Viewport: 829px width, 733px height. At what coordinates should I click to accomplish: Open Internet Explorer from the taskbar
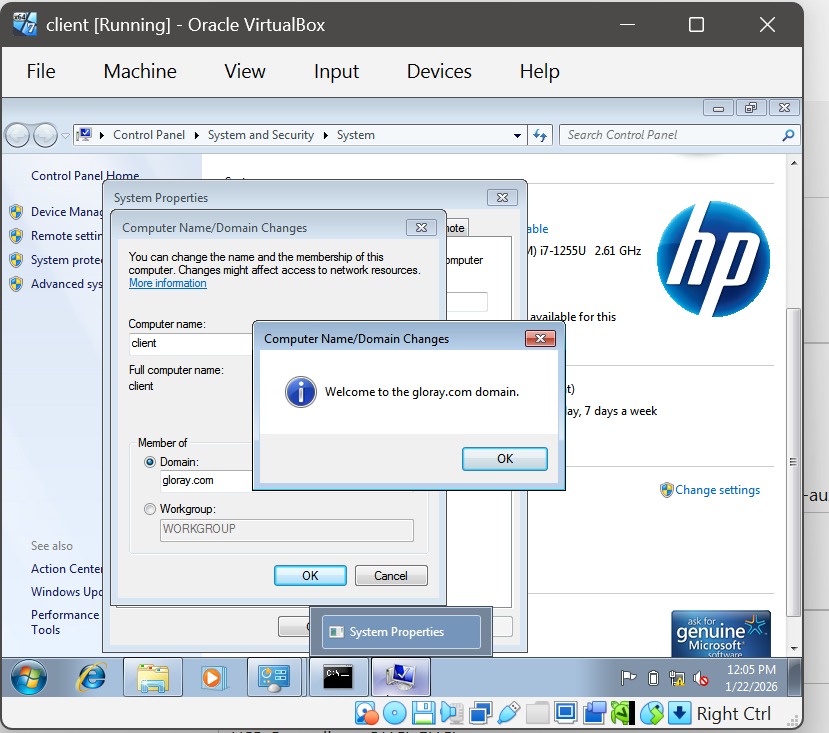tap(91, 678)
